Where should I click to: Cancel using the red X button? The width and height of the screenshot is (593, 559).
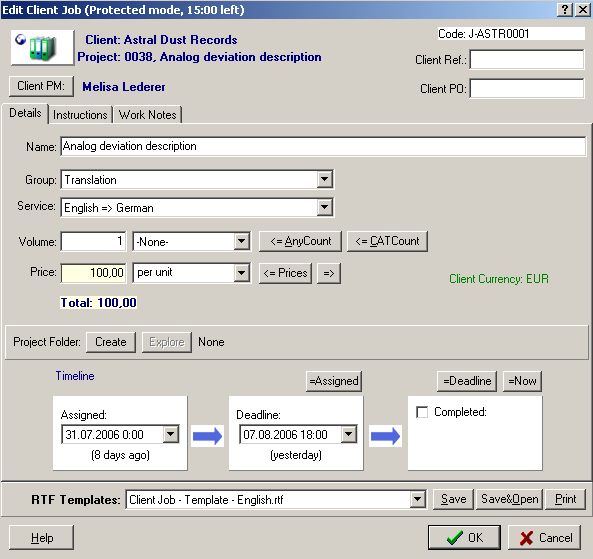(x=544, y=537)
